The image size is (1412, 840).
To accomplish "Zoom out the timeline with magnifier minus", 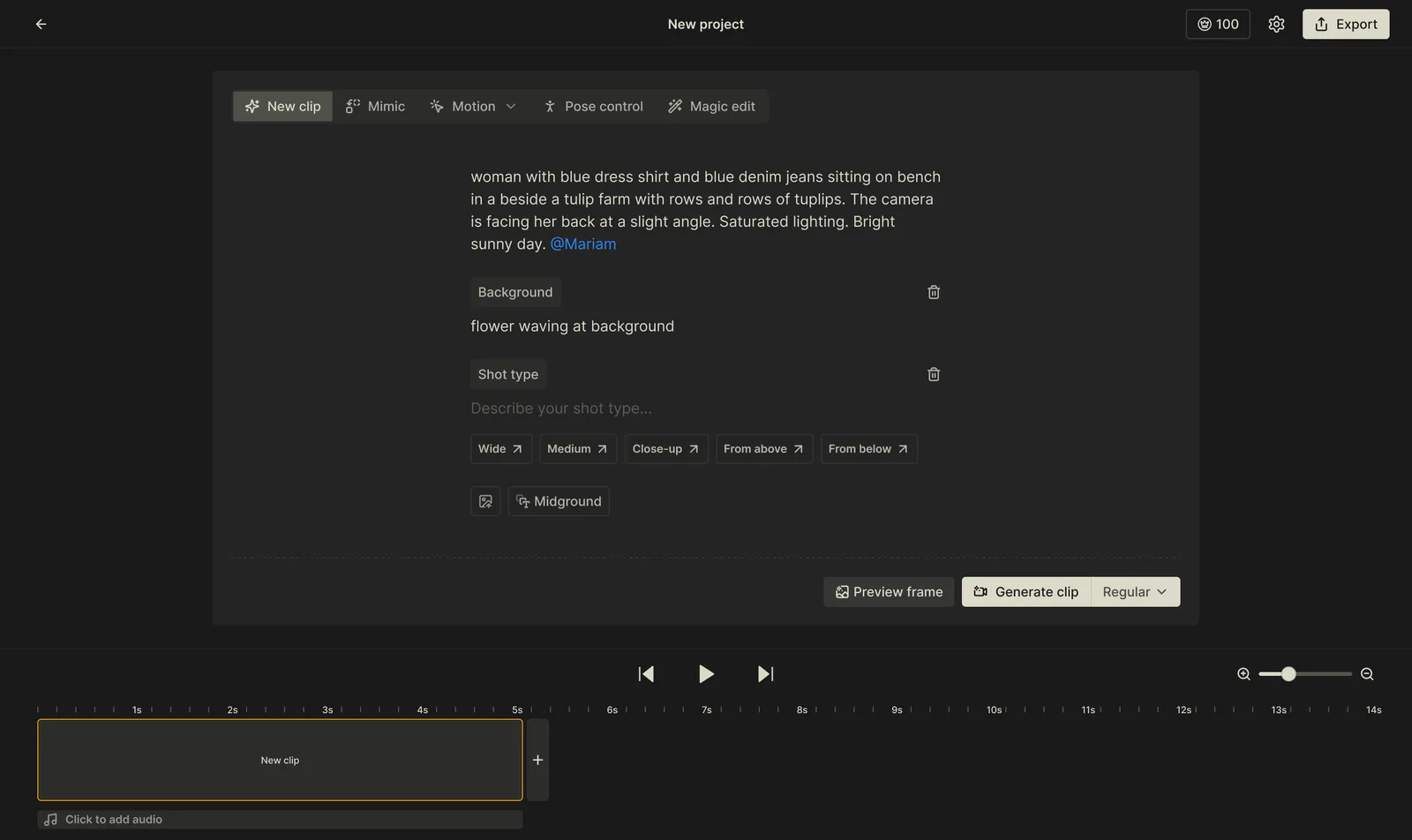I will (1367, 674).
